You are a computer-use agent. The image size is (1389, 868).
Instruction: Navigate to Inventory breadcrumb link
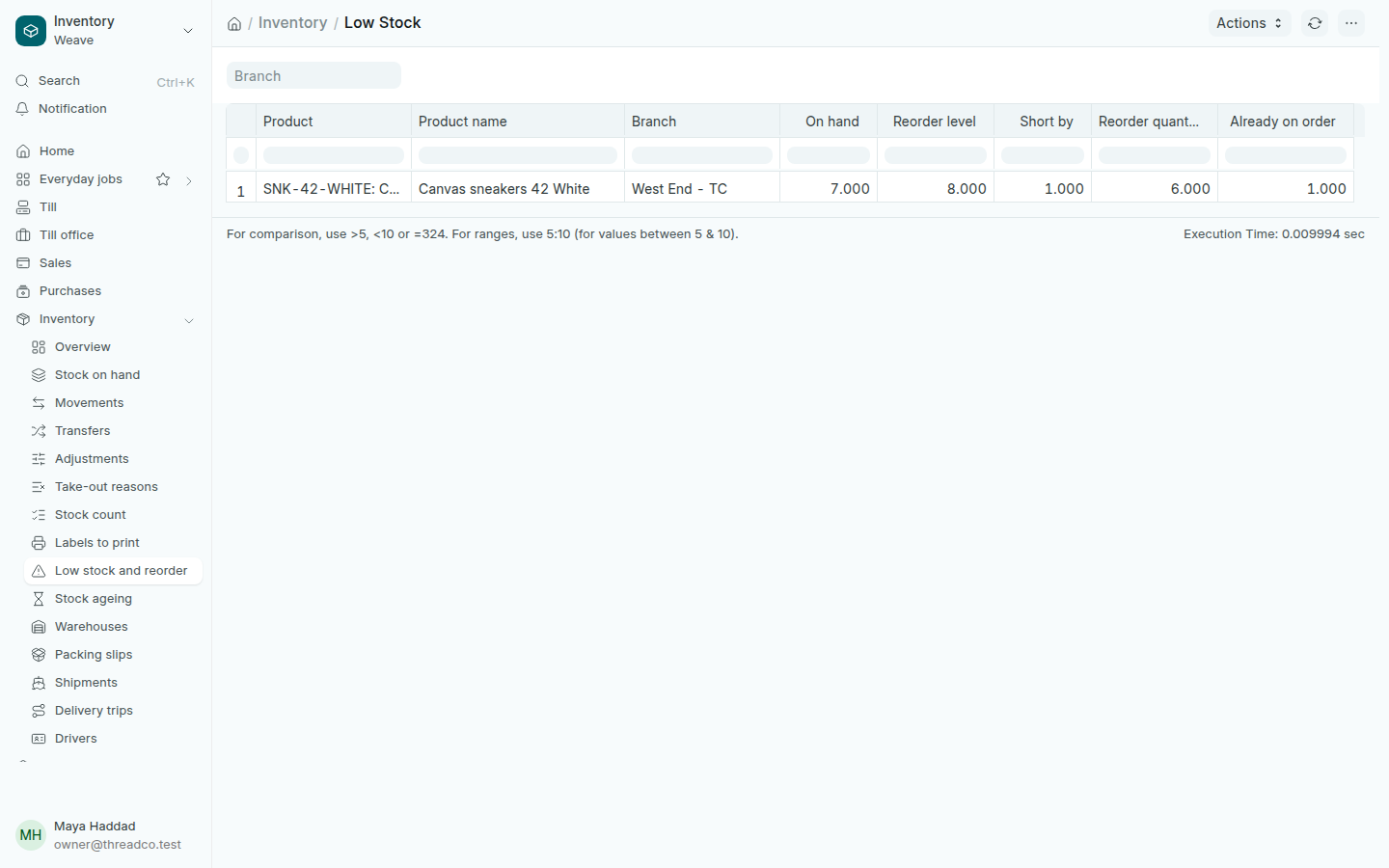tap(292, 23)
